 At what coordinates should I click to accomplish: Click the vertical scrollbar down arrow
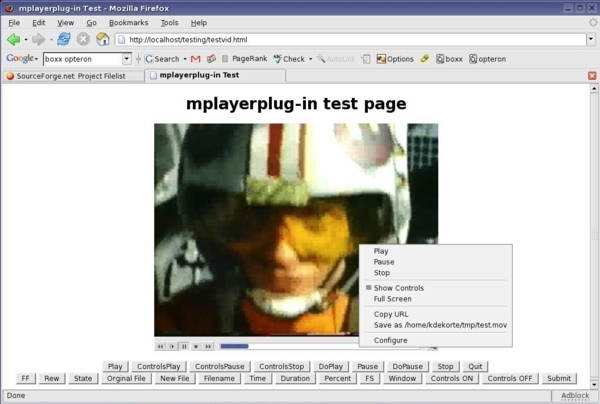pyautogui.click(x=594, y=384)
